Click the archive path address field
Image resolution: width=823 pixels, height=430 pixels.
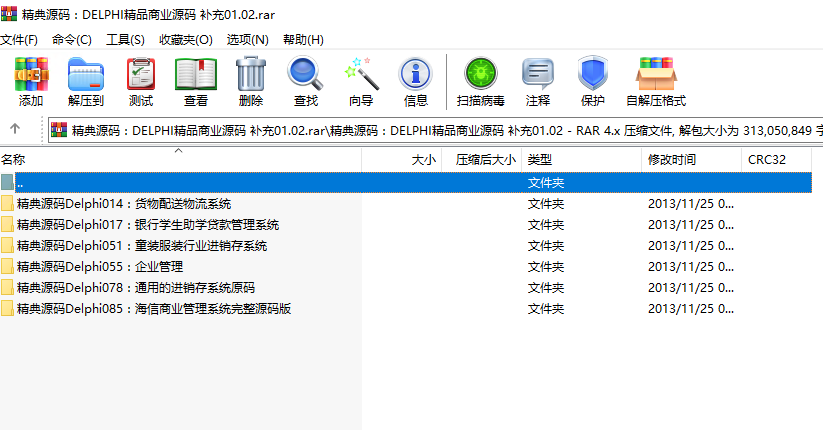pos(436,130)
